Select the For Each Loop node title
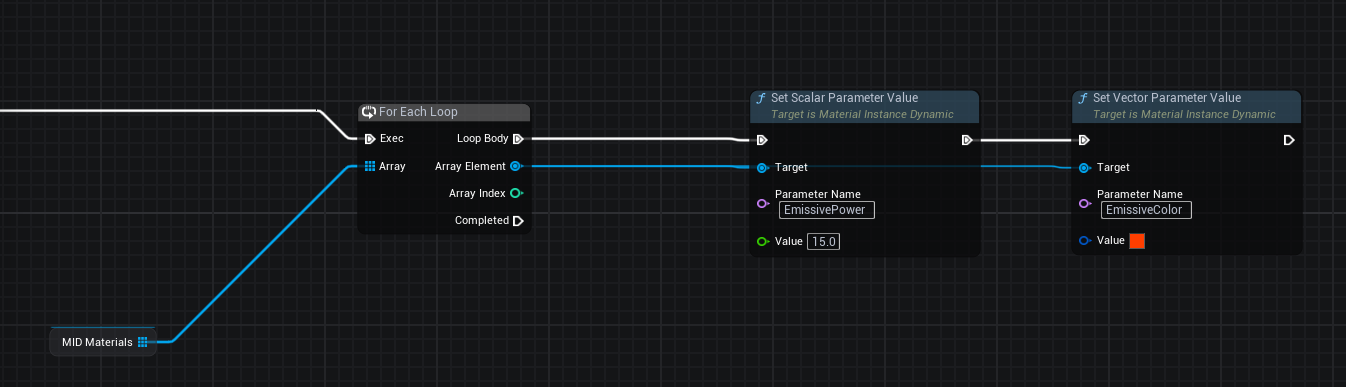Image resolution: width=1346 pixels, height=387 pixels. (x=418, y=112)
